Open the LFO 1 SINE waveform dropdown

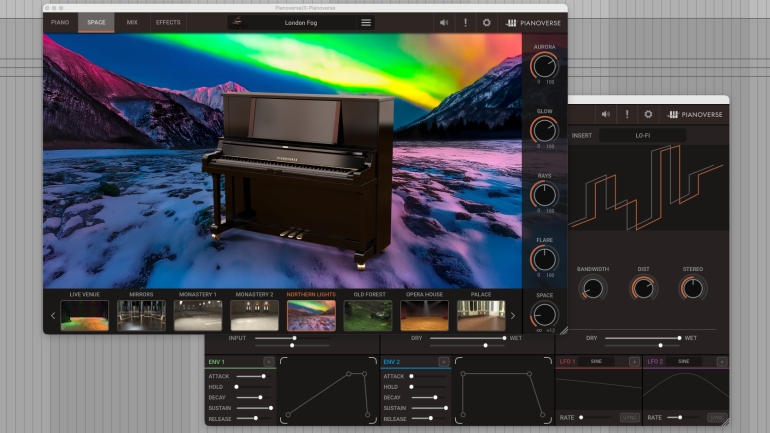tap(596, 361)
